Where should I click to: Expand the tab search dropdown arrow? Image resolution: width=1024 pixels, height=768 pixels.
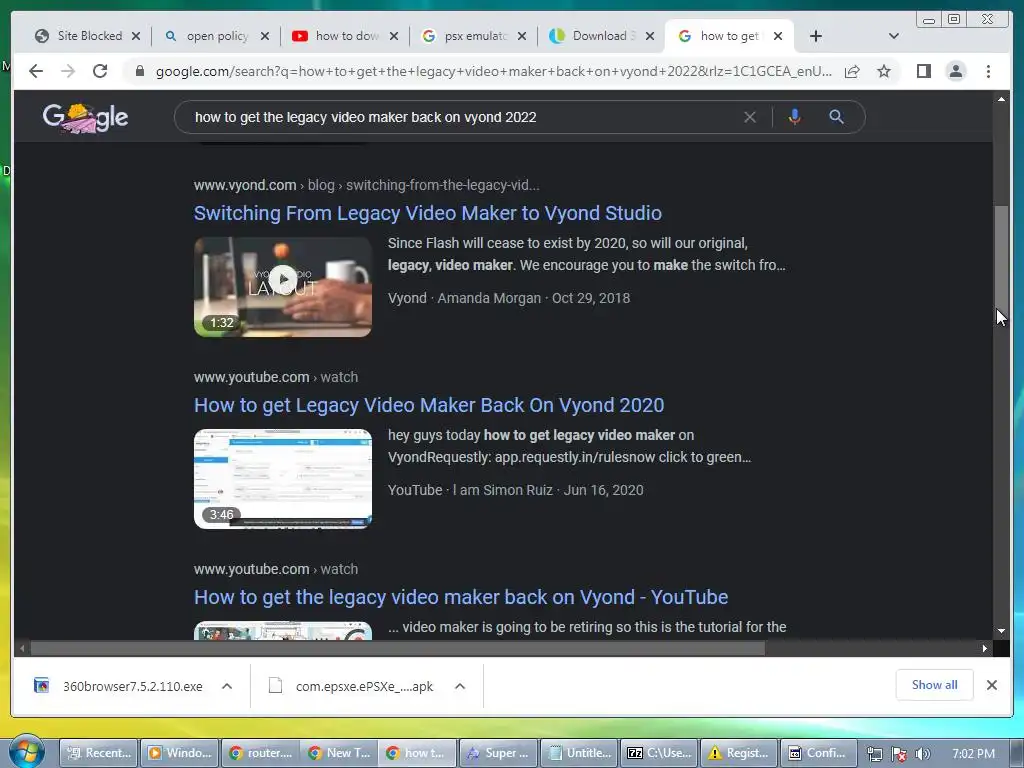pos(893,36)
